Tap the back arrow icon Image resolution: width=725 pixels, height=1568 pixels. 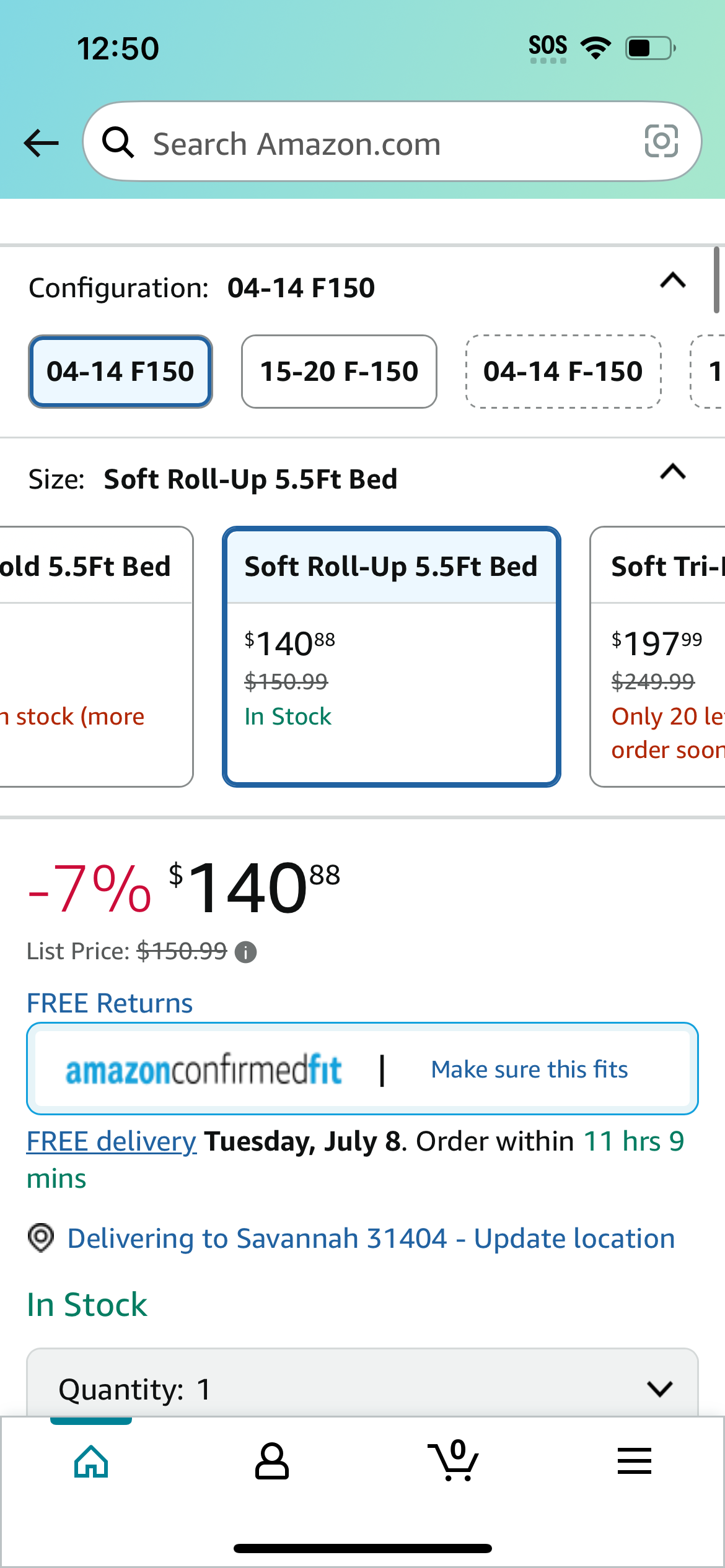[41, 143]
